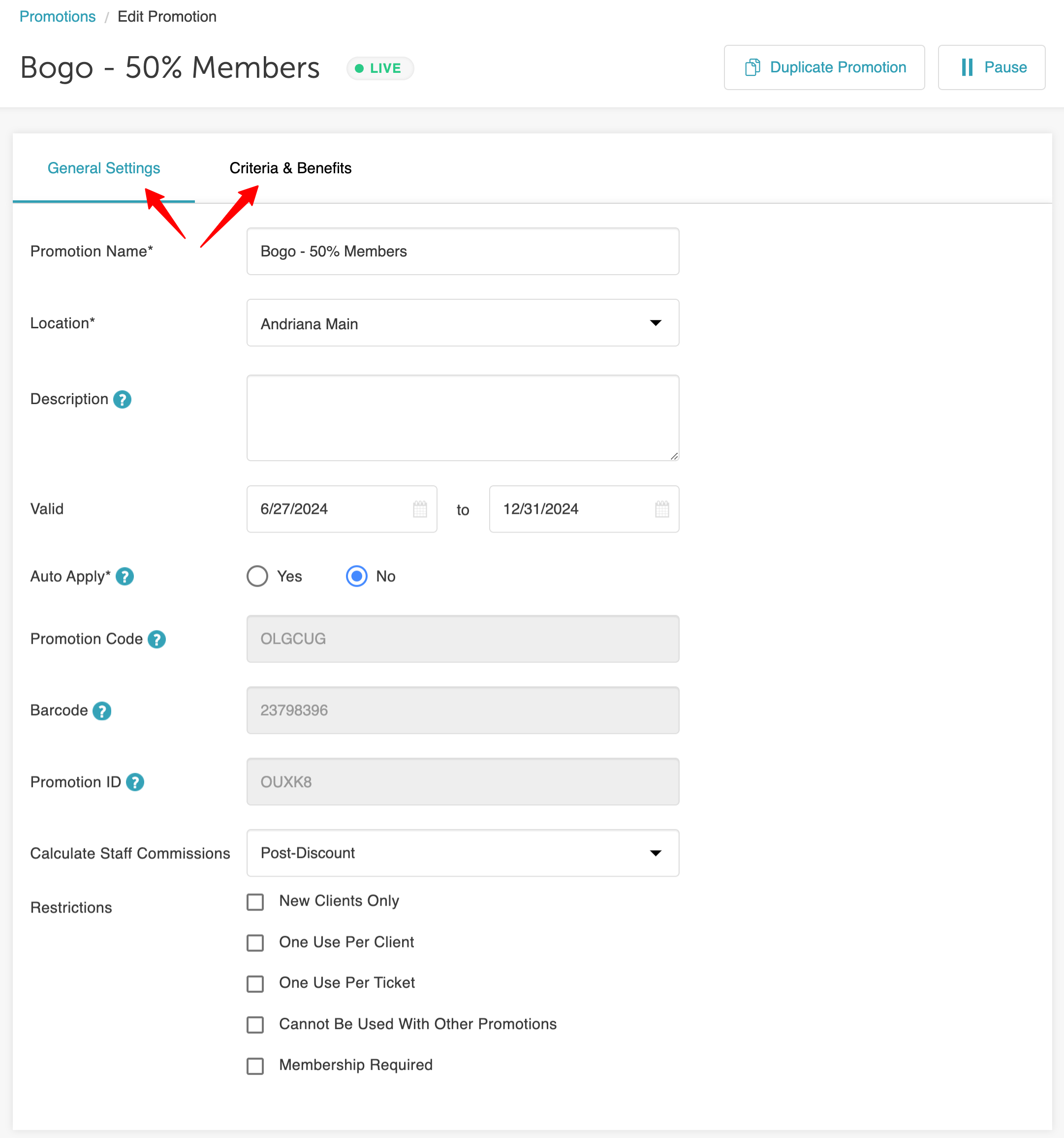Open the Location dropdown

463,323
